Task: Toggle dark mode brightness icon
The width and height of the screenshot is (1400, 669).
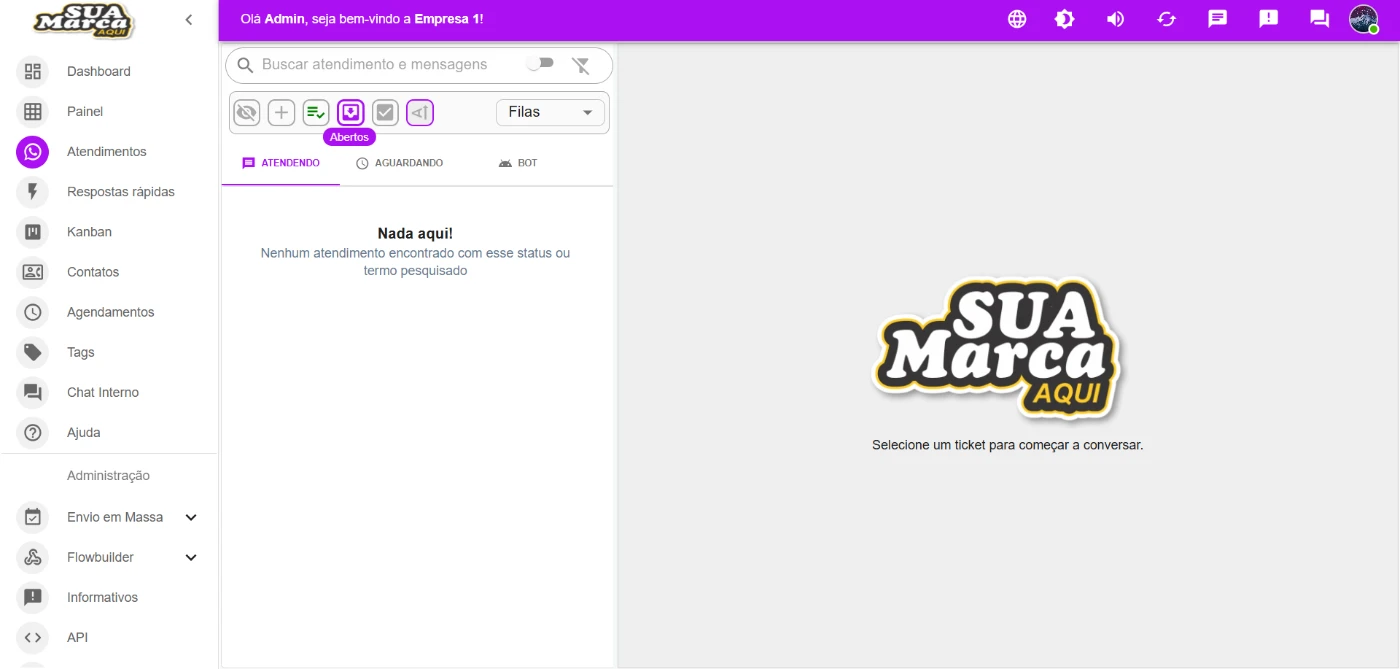Action: tap(1065, 19)
